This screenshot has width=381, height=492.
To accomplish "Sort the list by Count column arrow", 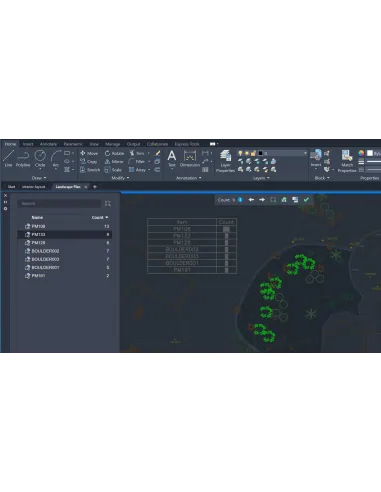I will [x=107, y=217].
